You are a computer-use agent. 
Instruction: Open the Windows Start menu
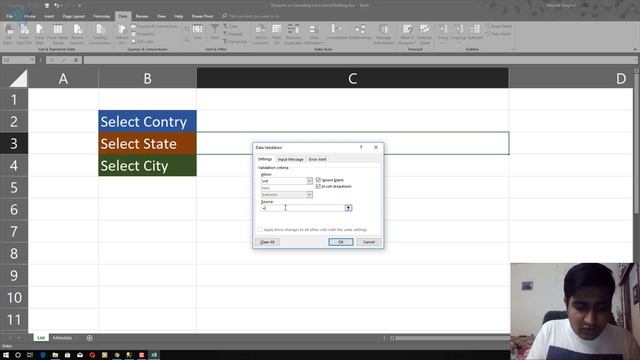(6, 355)
